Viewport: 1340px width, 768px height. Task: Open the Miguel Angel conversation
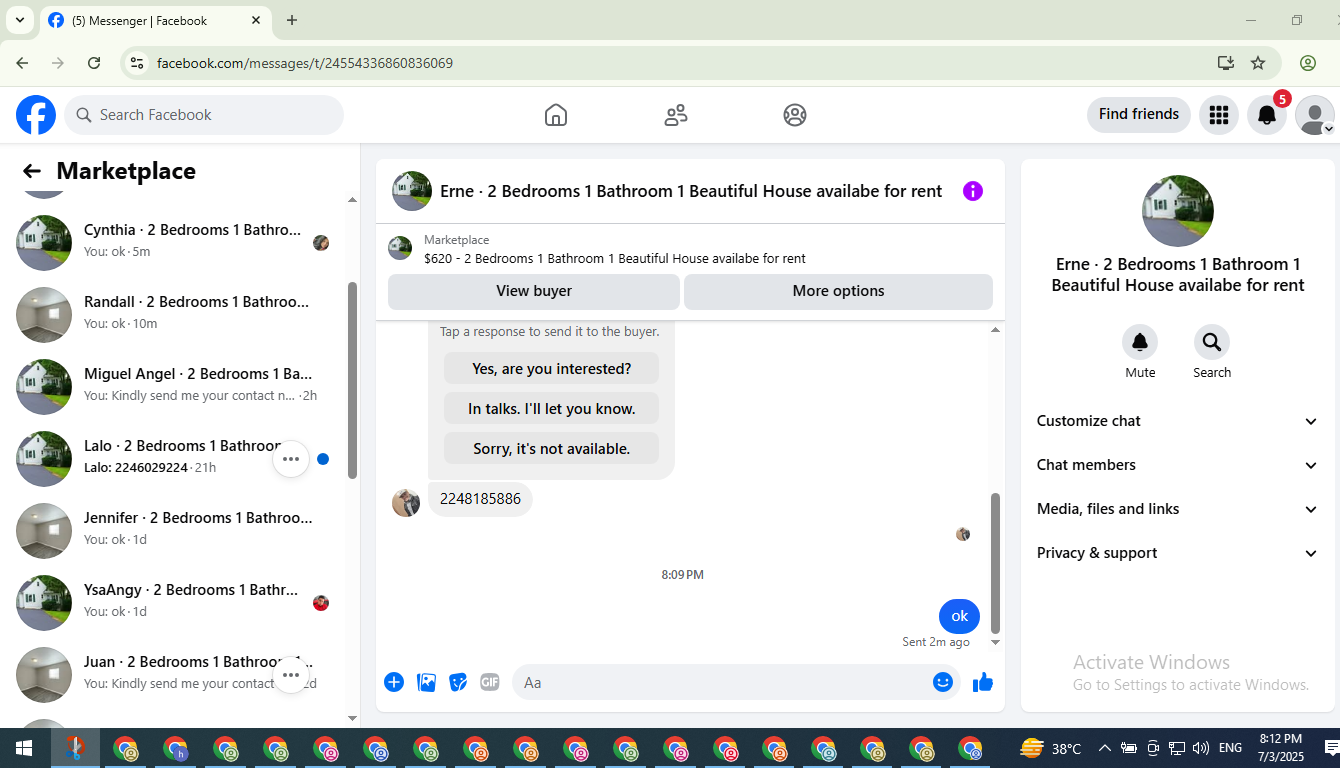pos(173,387)
